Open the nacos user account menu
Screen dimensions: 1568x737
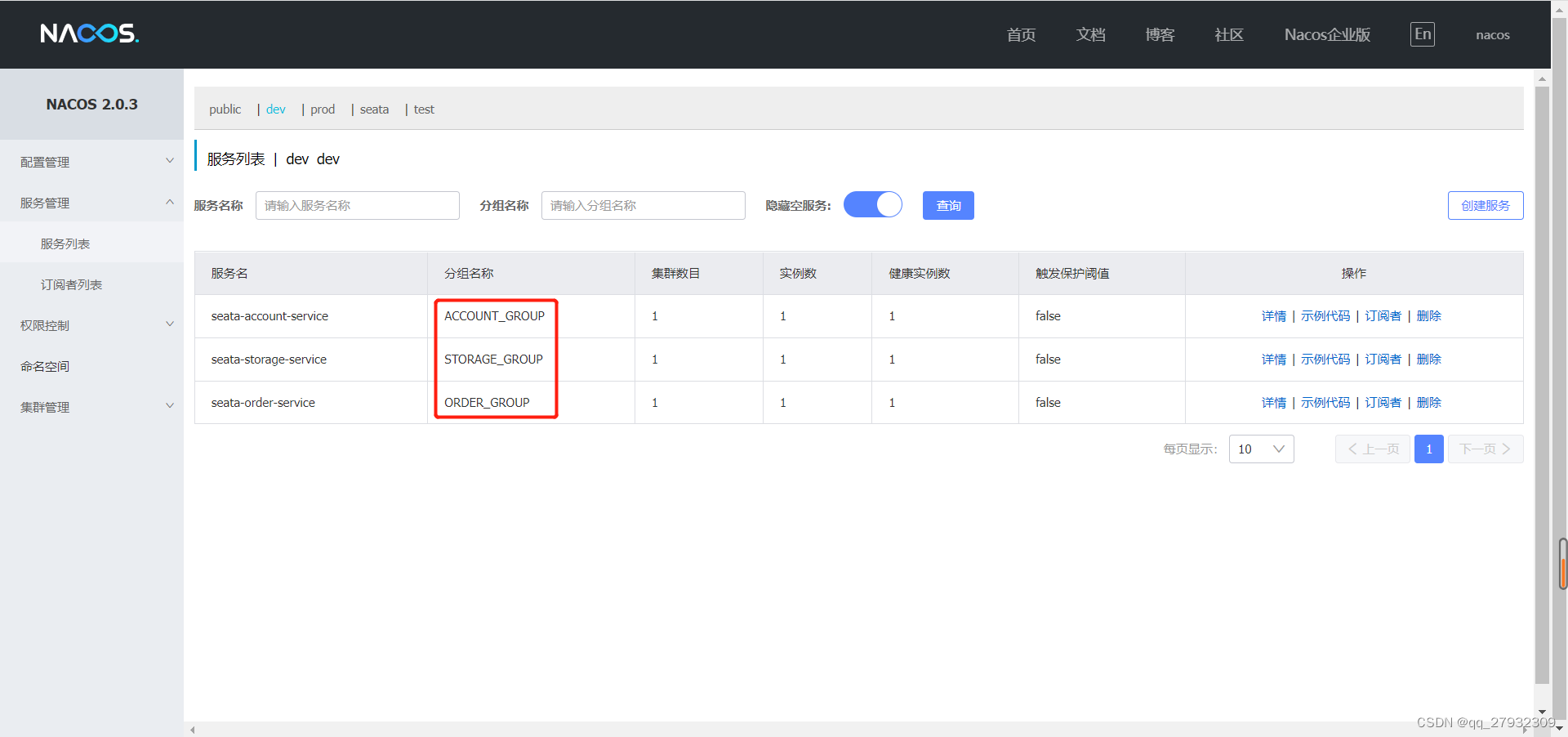[1492, 34]
